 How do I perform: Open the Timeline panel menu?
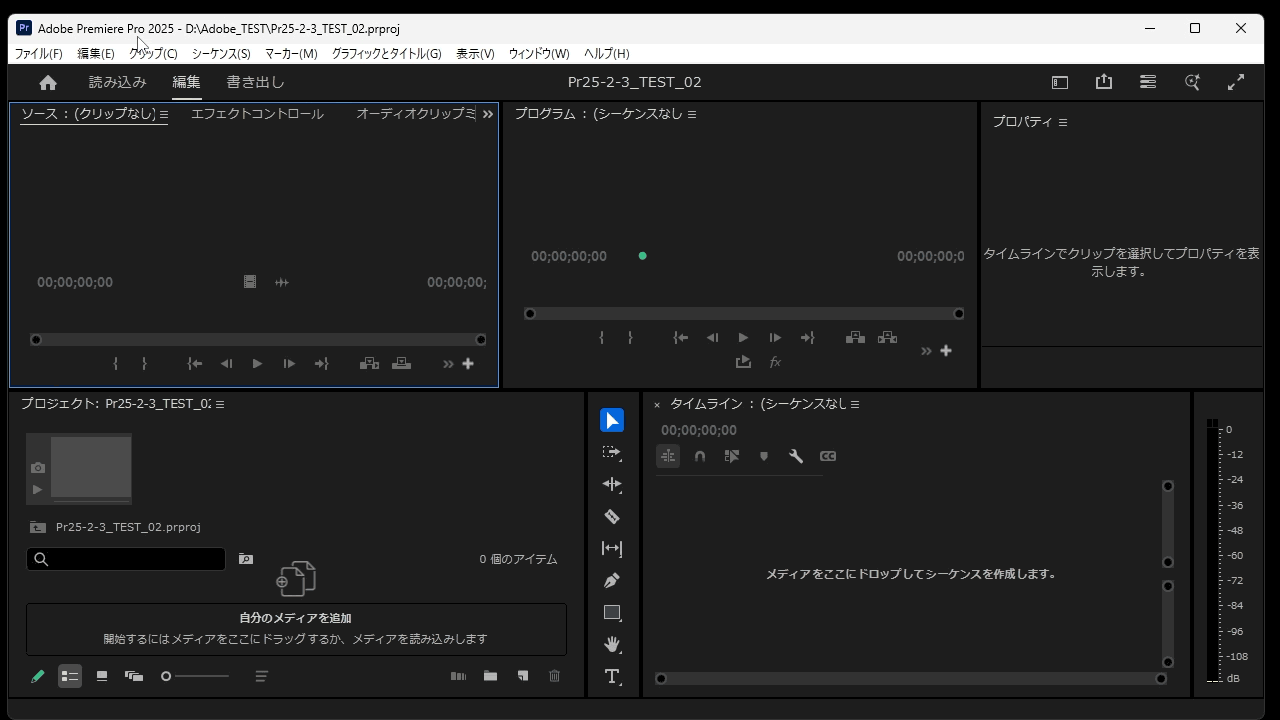855,404
